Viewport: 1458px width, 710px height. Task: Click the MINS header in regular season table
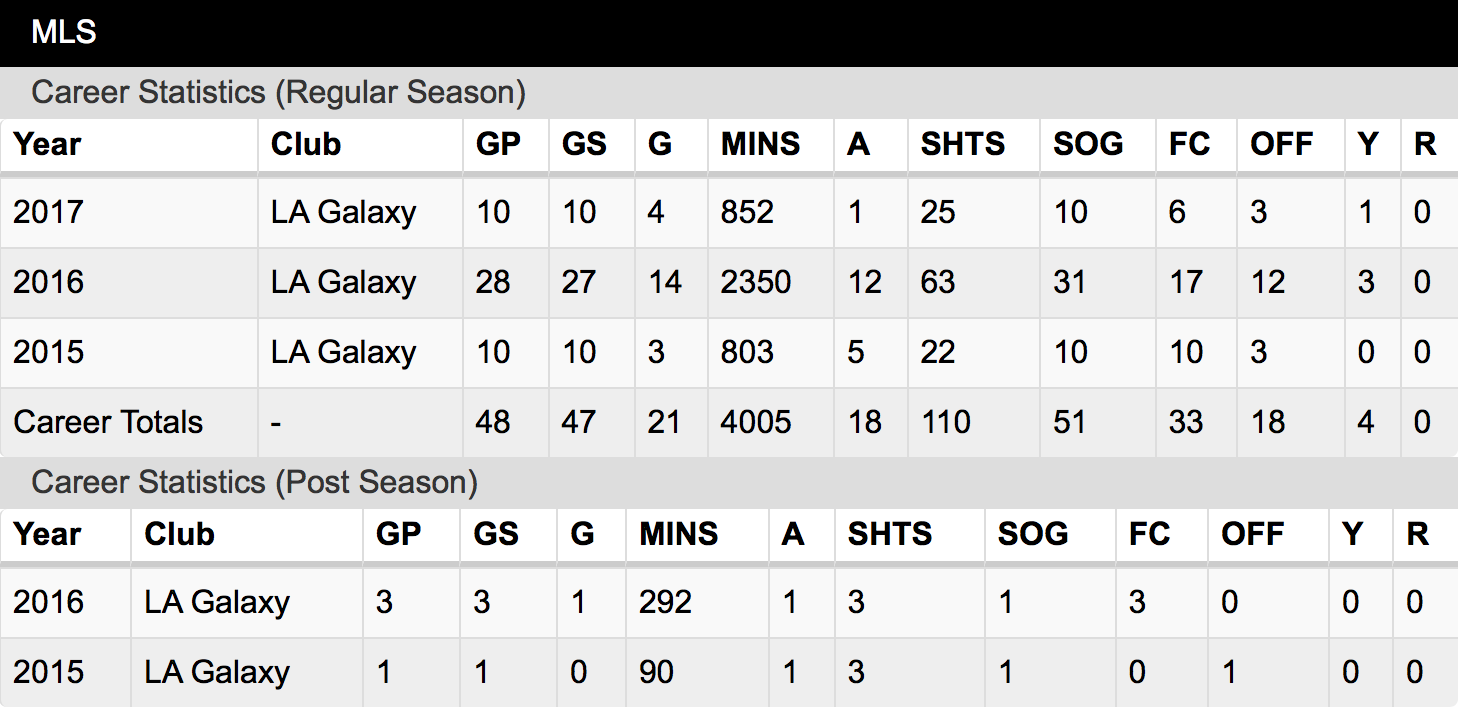pyautogui.click(x=760, y=144)
